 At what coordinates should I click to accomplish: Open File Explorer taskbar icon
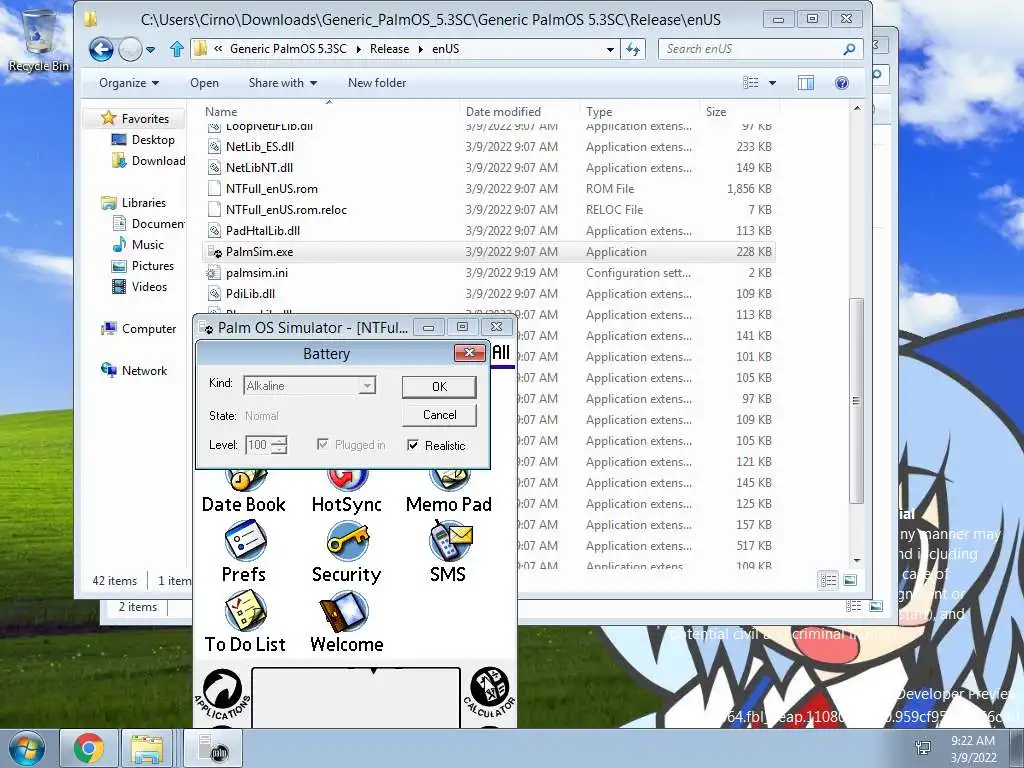pos(147,748)
